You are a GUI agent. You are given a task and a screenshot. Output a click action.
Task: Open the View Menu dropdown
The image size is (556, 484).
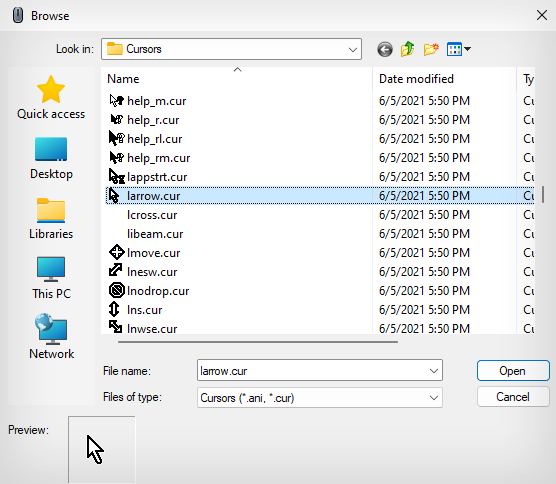click(459, 49)
